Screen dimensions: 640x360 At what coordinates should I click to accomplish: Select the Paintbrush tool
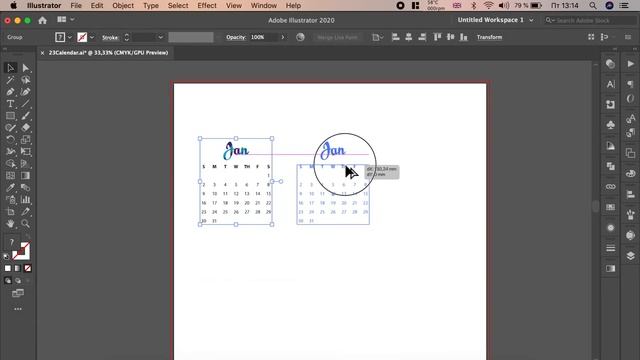(25, 116)
